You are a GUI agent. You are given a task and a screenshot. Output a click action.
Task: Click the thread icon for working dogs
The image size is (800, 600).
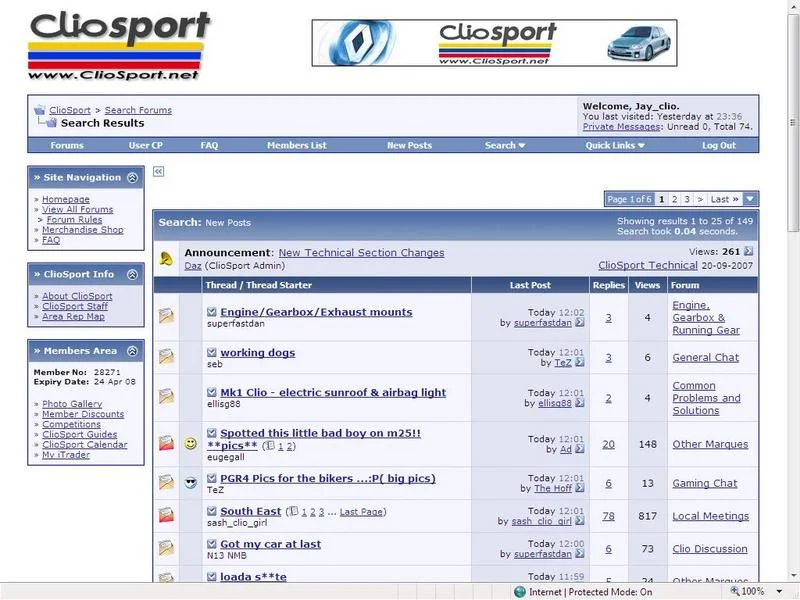(x=166, y=357)
